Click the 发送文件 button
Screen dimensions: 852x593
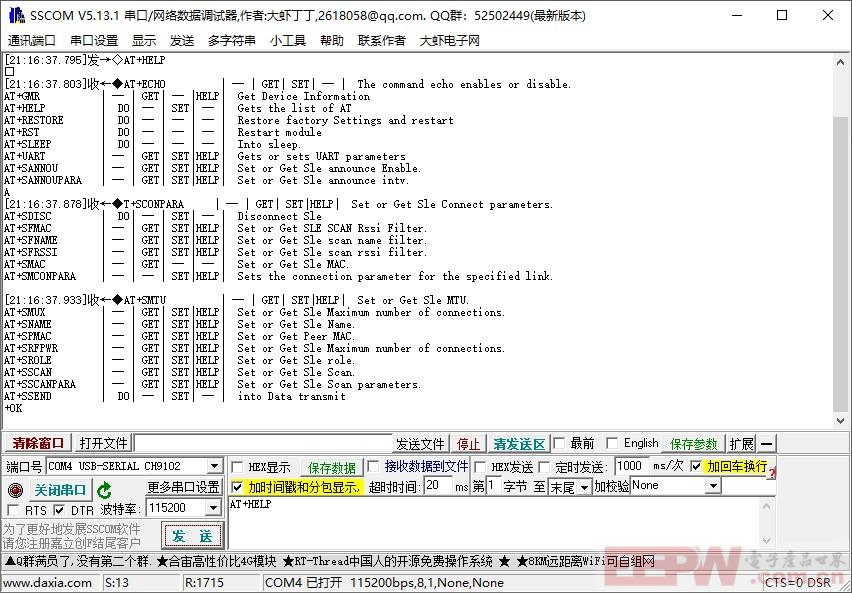420,444
